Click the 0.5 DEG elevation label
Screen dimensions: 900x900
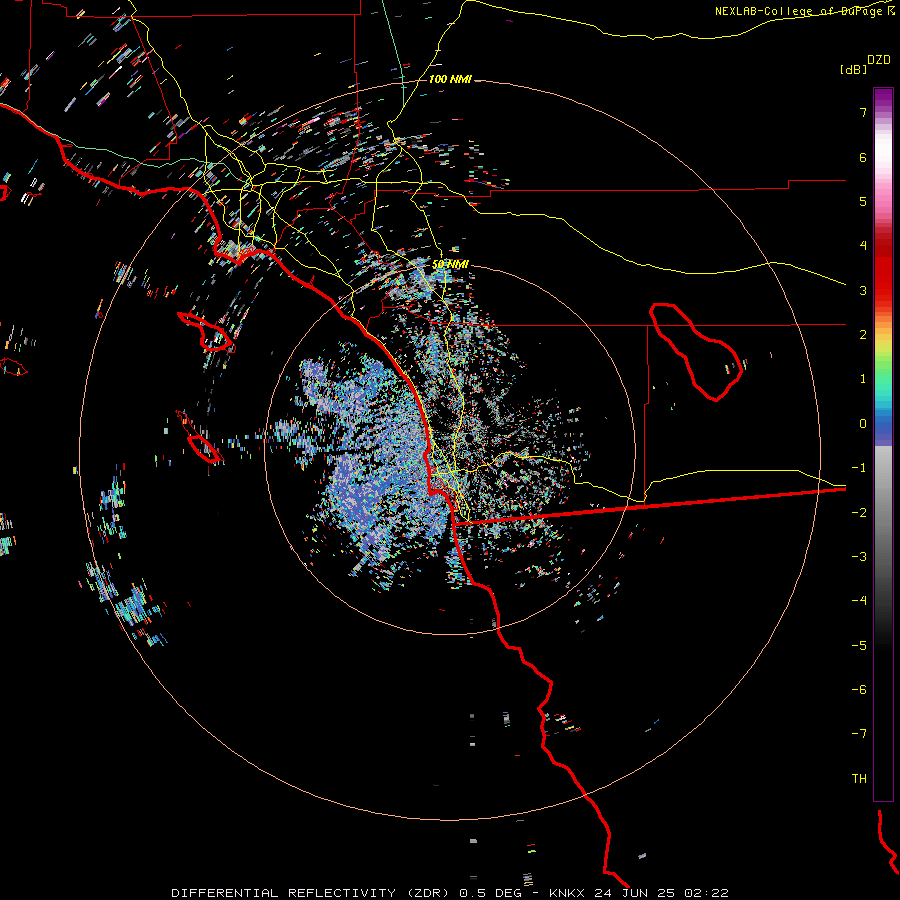490,893
